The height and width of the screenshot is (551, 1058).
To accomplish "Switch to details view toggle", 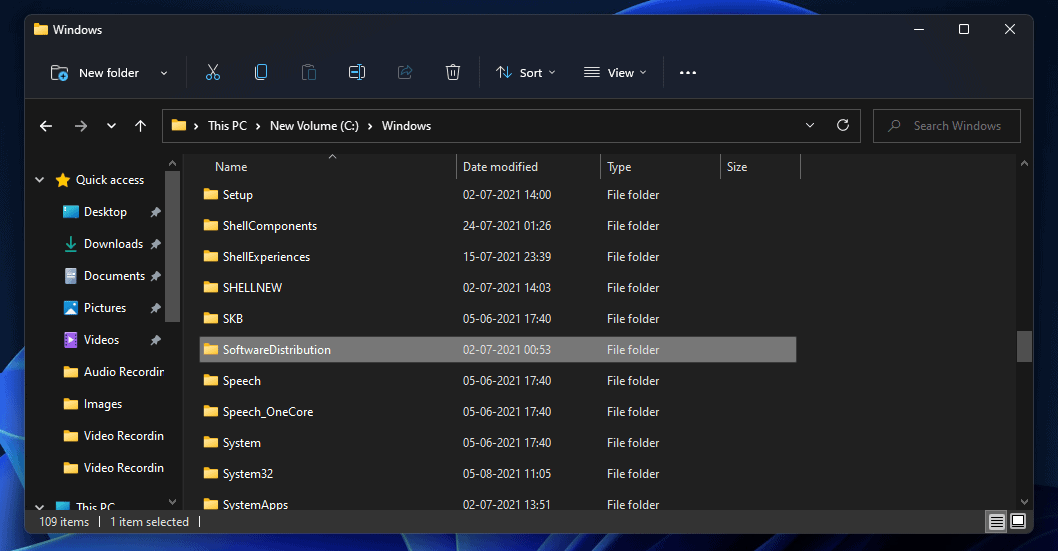I will pos(996,521).
